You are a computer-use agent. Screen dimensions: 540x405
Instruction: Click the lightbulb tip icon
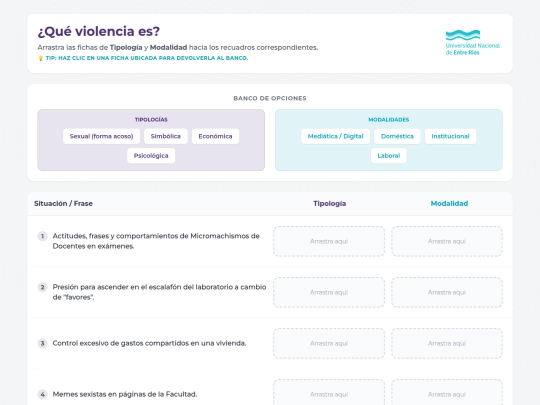(x=40, y=58)
